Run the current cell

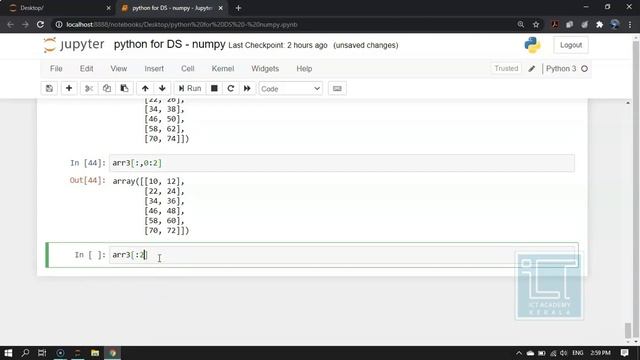pos(190,89)
